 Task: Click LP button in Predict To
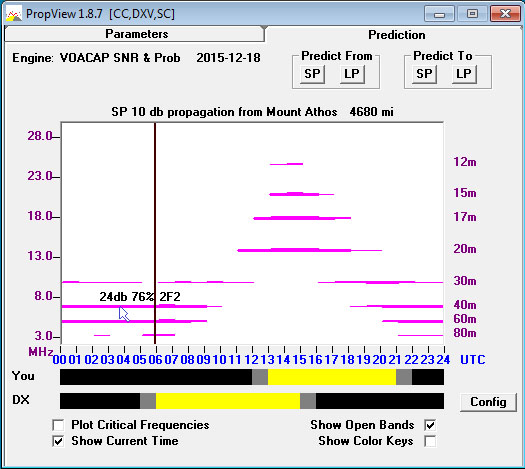click(x=464, y=74)
